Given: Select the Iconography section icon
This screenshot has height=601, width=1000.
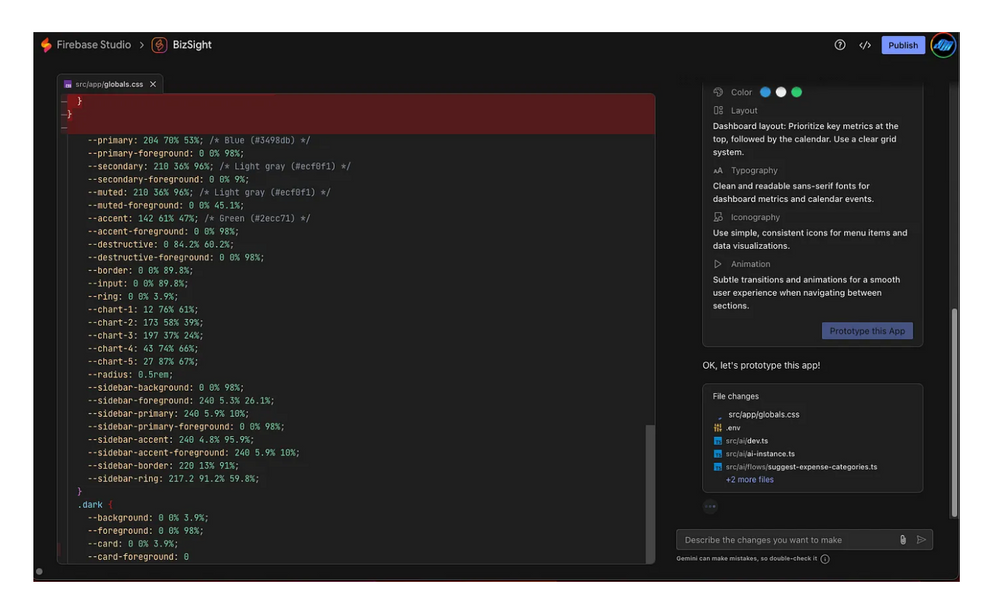Looking at the screenshot, I should tap(718, 217).
